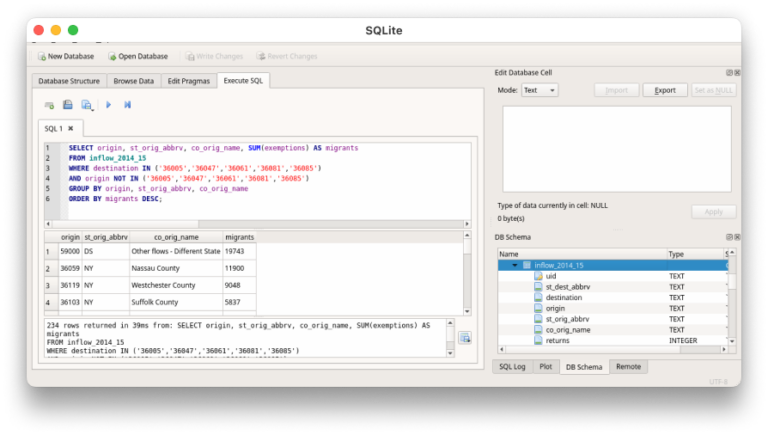This screenshot has height=435, width=768.
Task: Click the Name column header in DB Schema
Action: click(582, 254)
